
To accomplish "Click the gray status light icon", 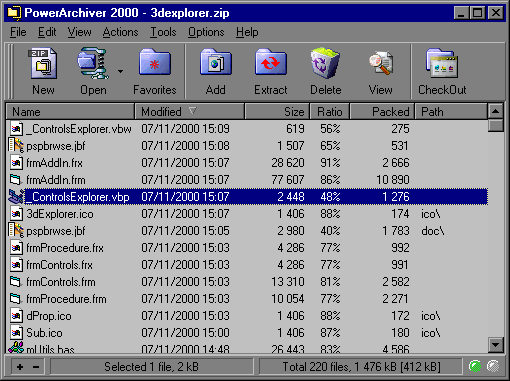I will 493,366.
